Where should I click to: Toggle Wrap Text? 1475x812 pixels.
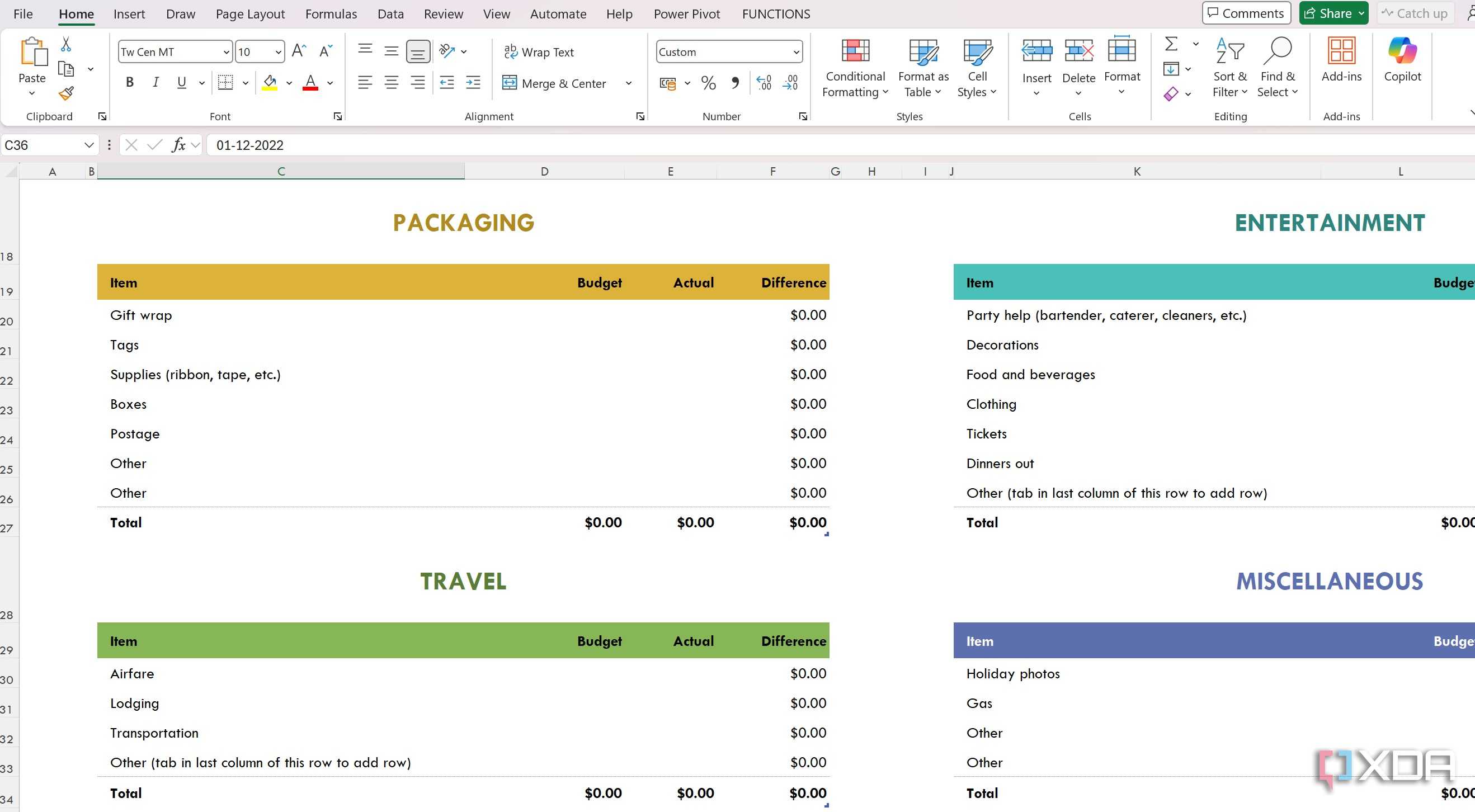point(539,51)
